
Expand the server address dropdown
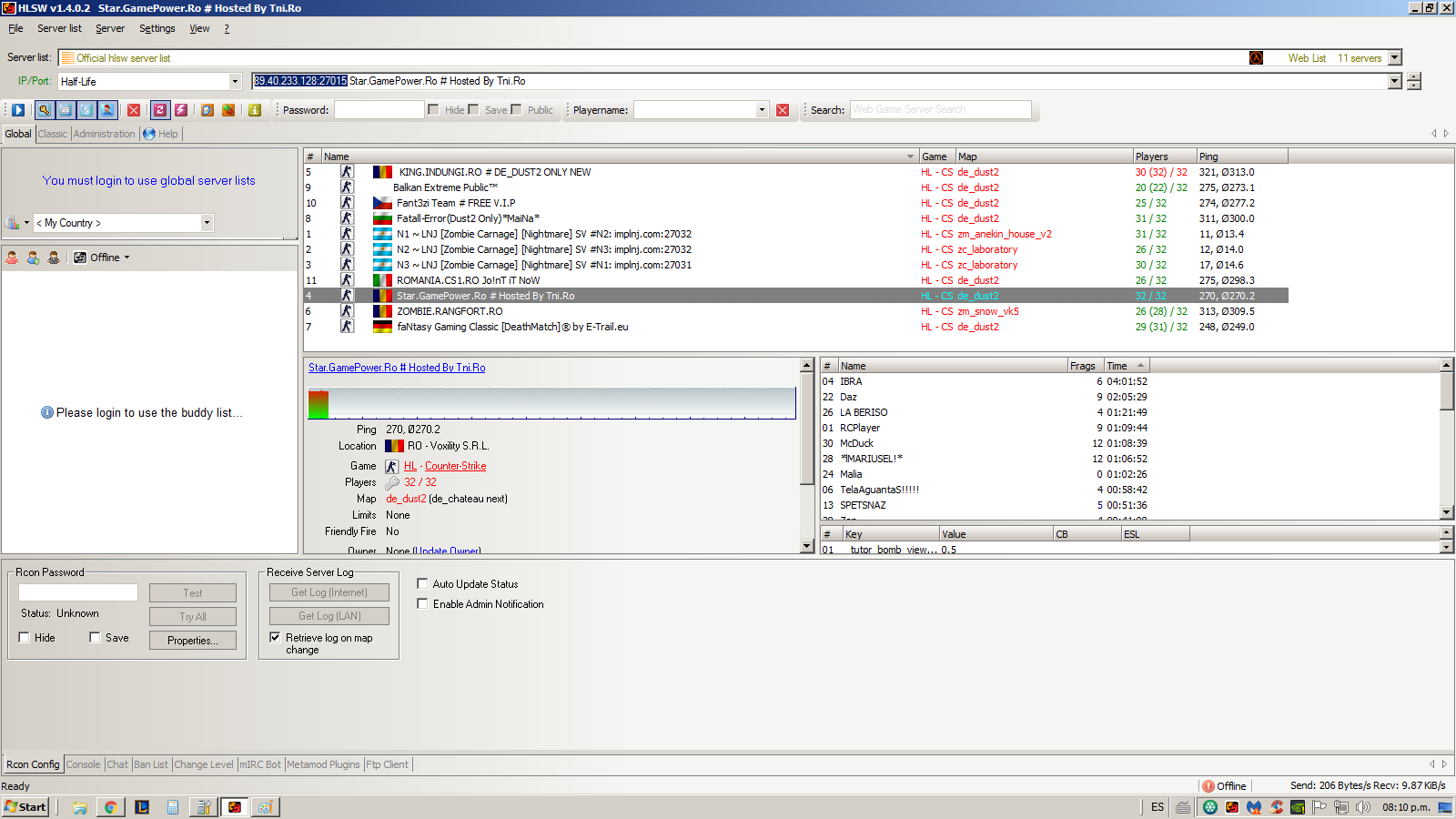click(1395, 81)
